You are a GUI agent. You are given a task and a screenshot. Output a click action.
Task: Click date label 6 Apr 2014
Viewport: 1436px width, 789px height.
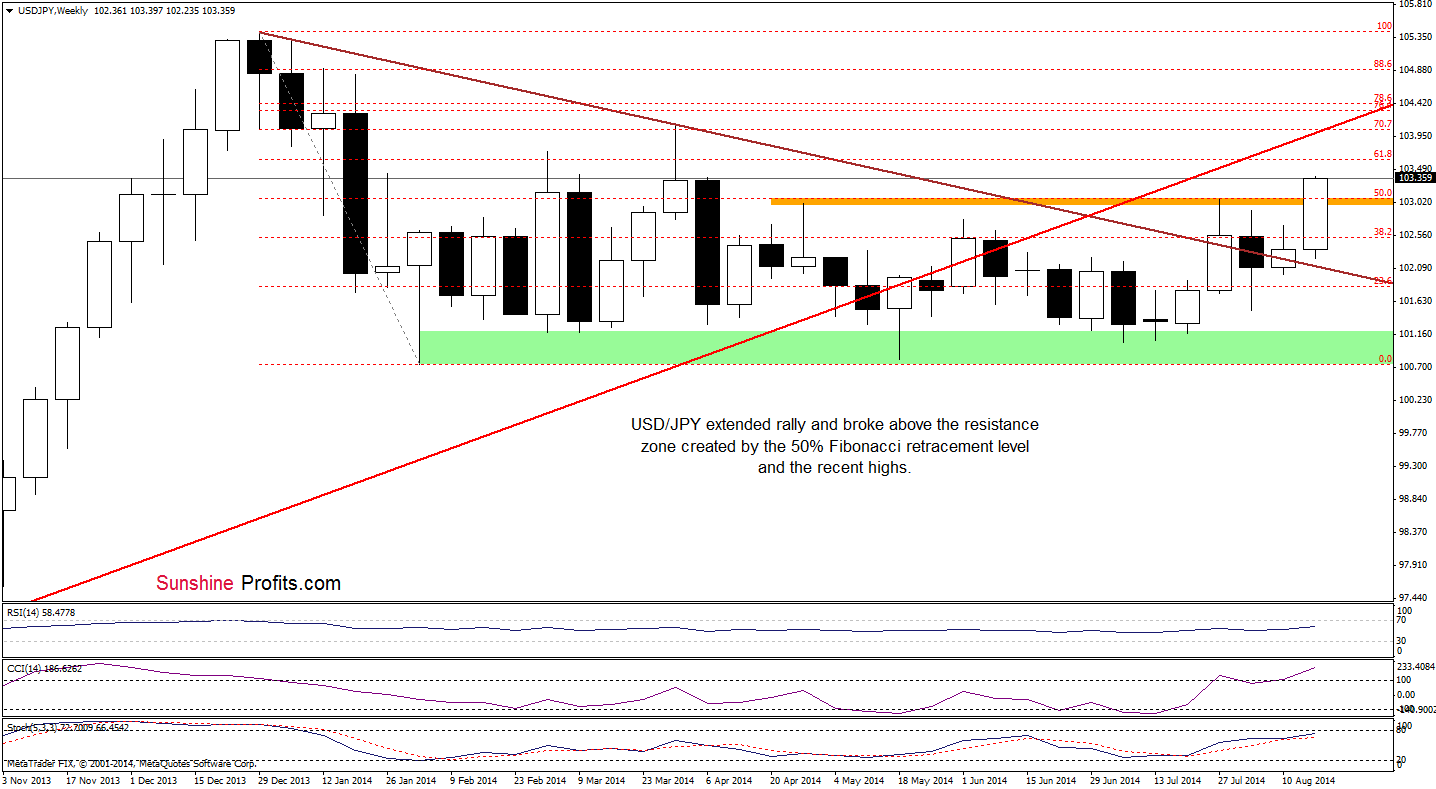click(x=730, y=780)
